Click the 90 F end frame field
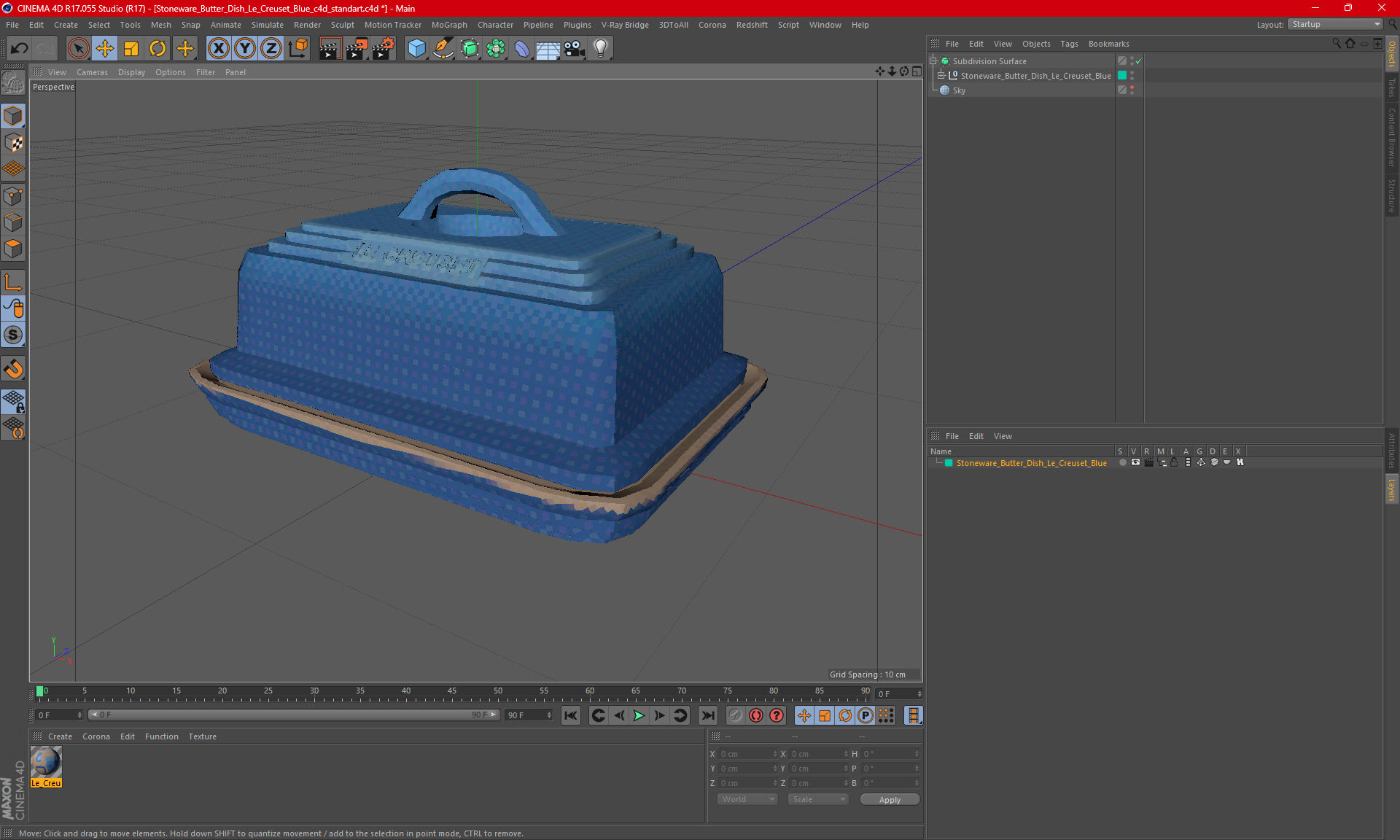This screenshot has height=840, width=1400. click(x=529, y=715)
